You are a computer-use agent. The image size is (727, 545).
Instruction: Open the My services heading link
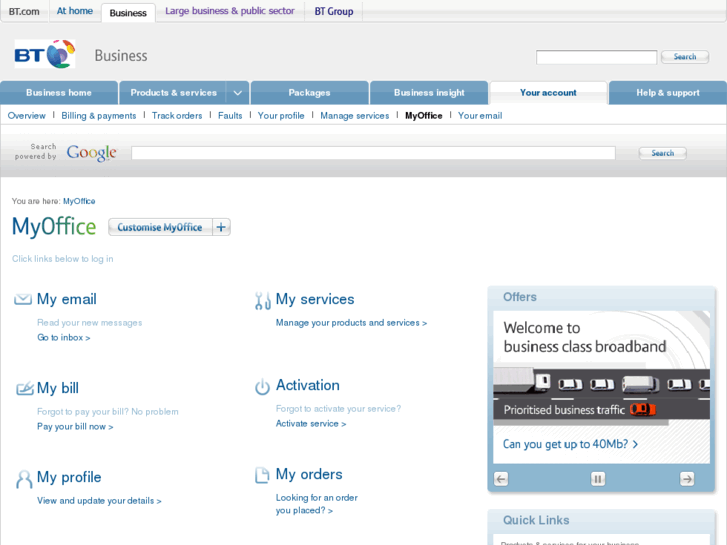[315, 299]
